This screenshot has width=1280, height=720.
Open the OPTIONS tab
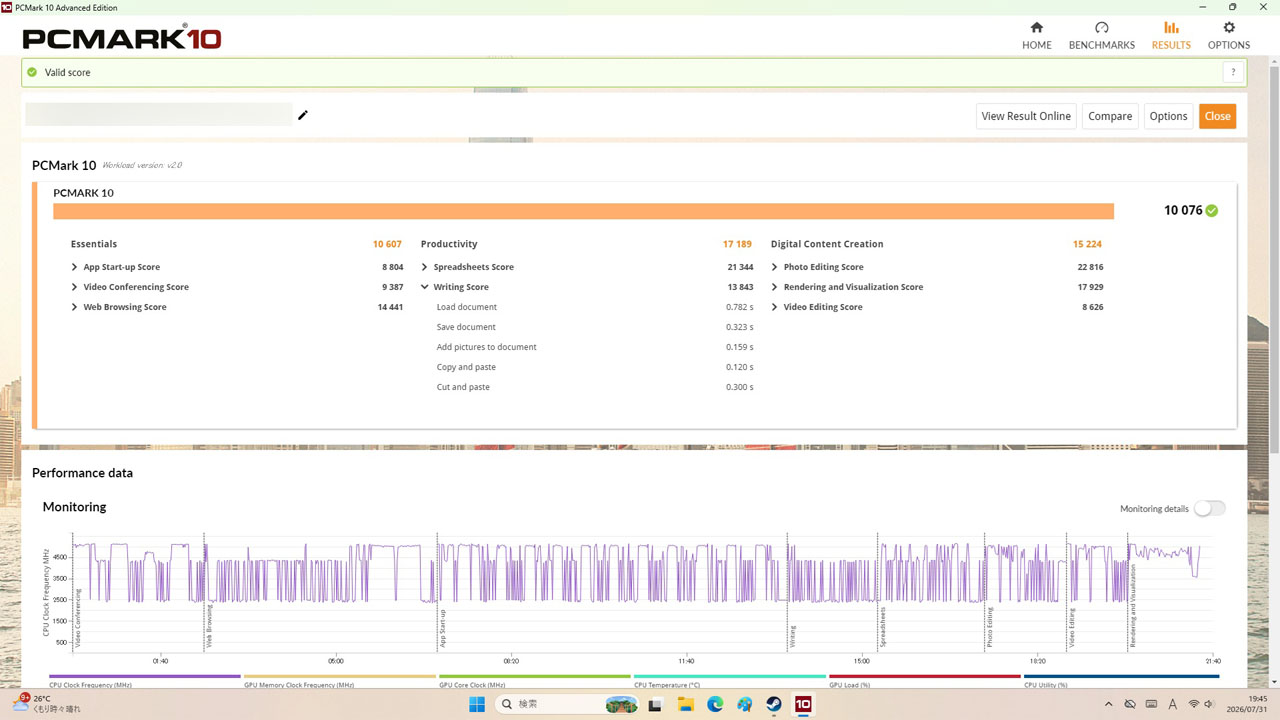point(1229,36)
